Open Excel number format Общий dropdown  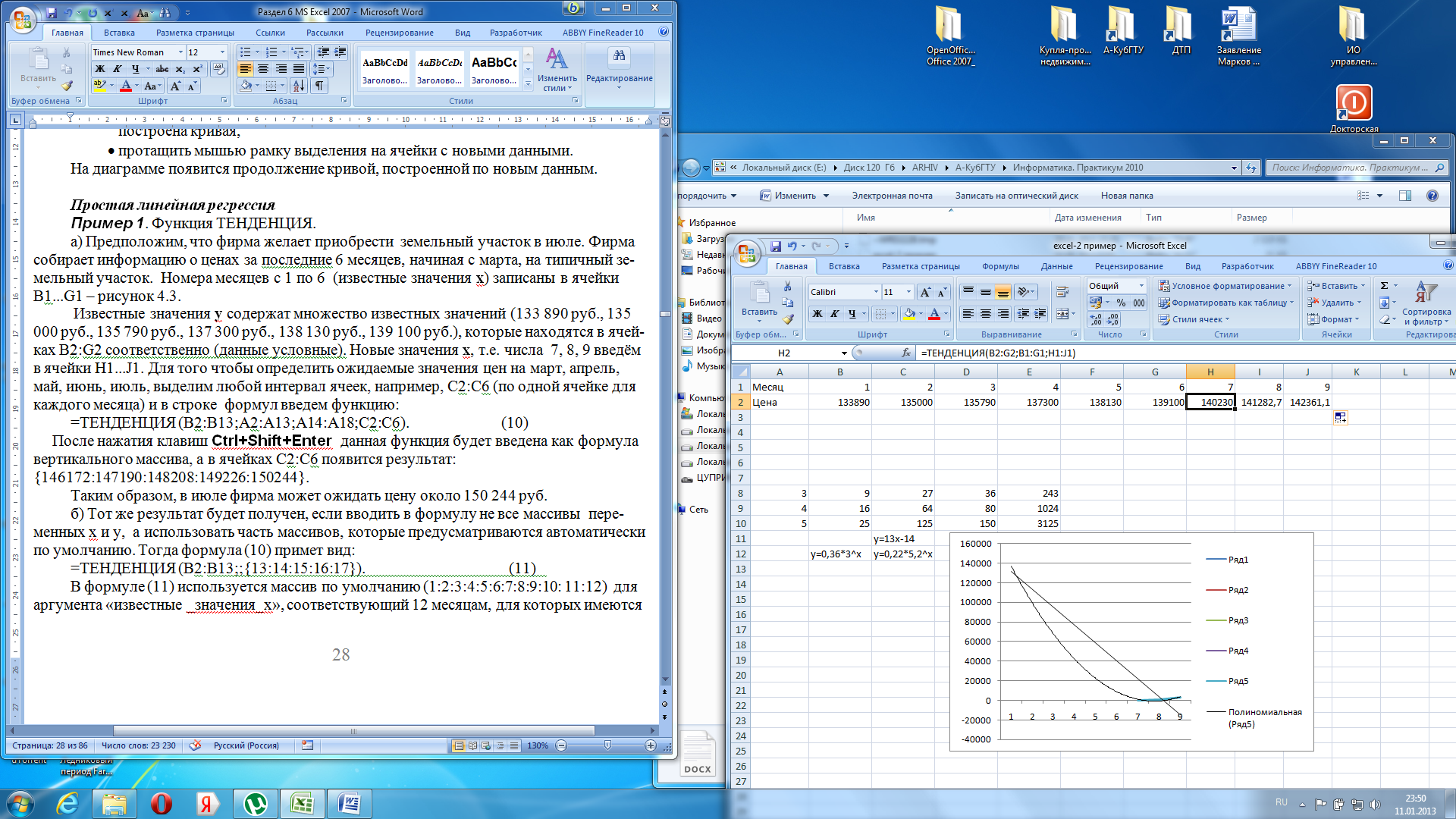click(1141, 286)
